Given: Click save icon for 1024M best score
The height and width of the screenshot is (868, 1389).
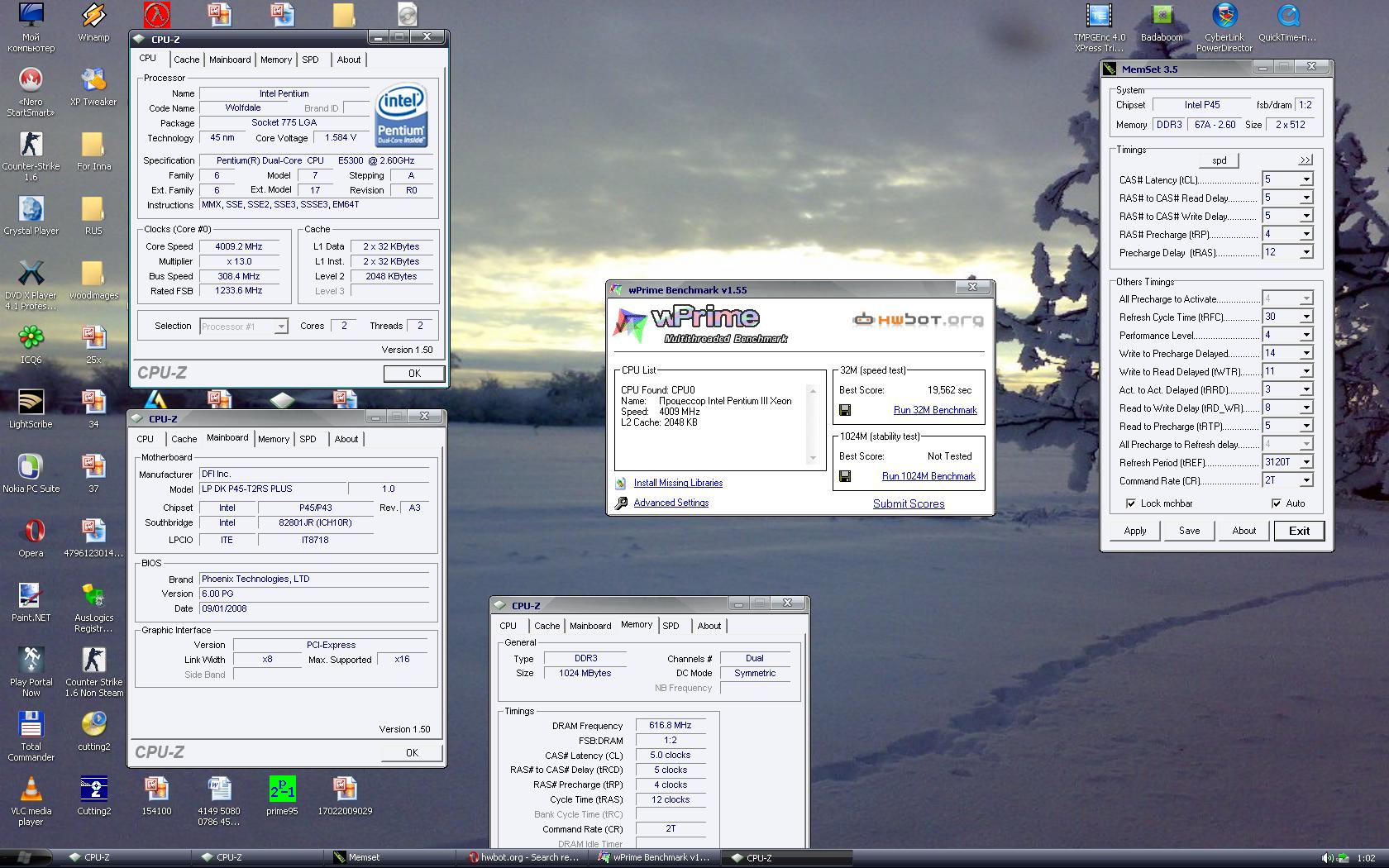Looking at the screenshot, I should [845, 476].
